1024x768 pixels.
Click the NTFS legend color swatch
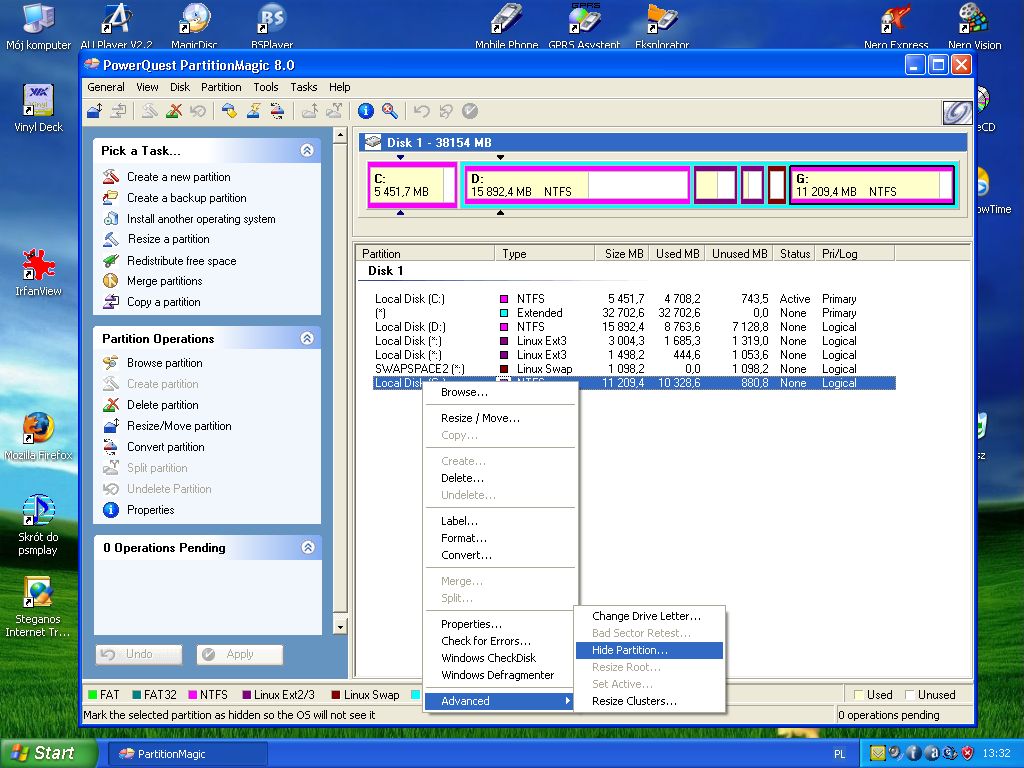tap(193, 695)
